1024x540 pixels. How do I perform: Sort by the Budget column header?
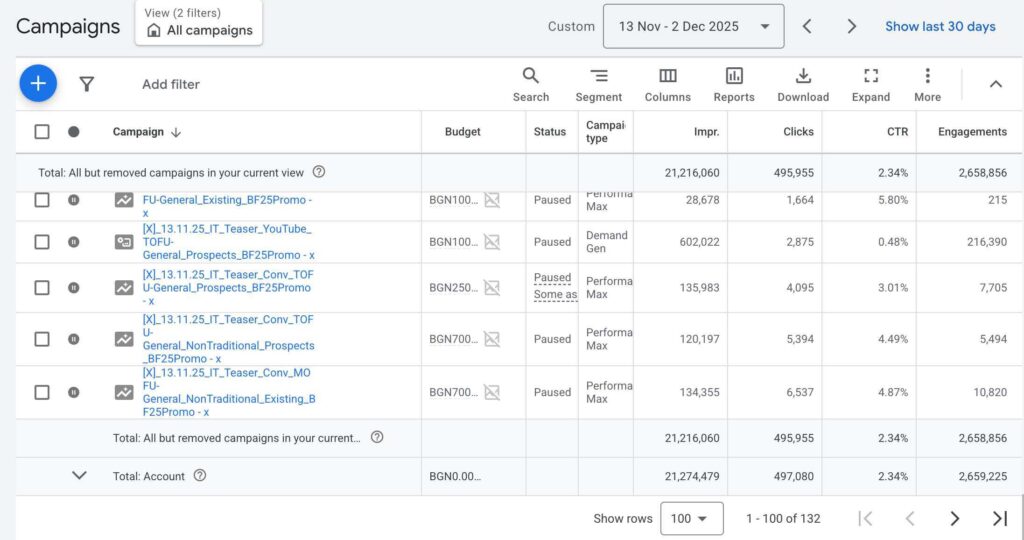click(462, 132)
